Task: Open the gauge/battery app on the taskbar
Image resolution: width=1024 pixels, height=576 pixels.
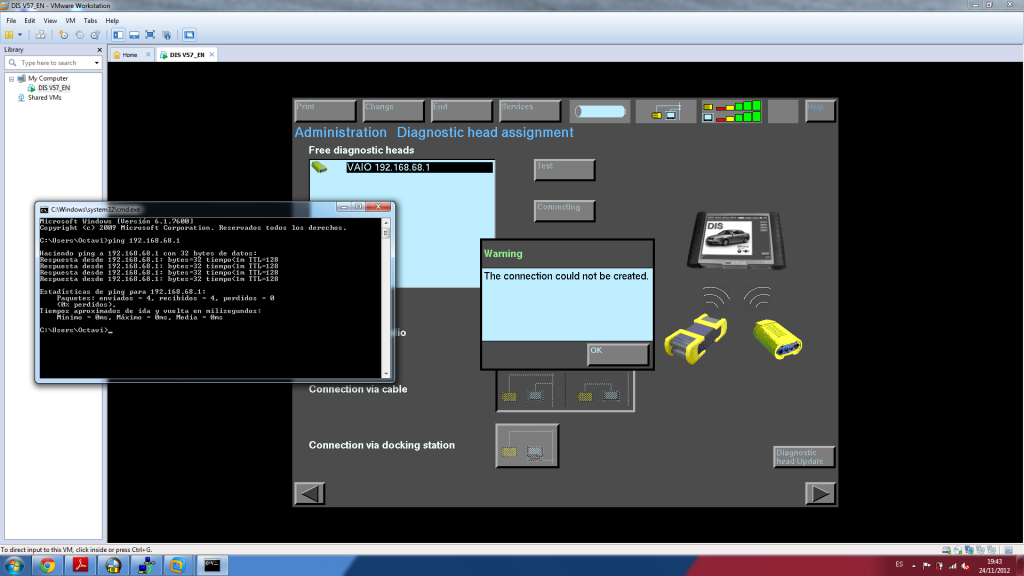Action: [112, 566]
